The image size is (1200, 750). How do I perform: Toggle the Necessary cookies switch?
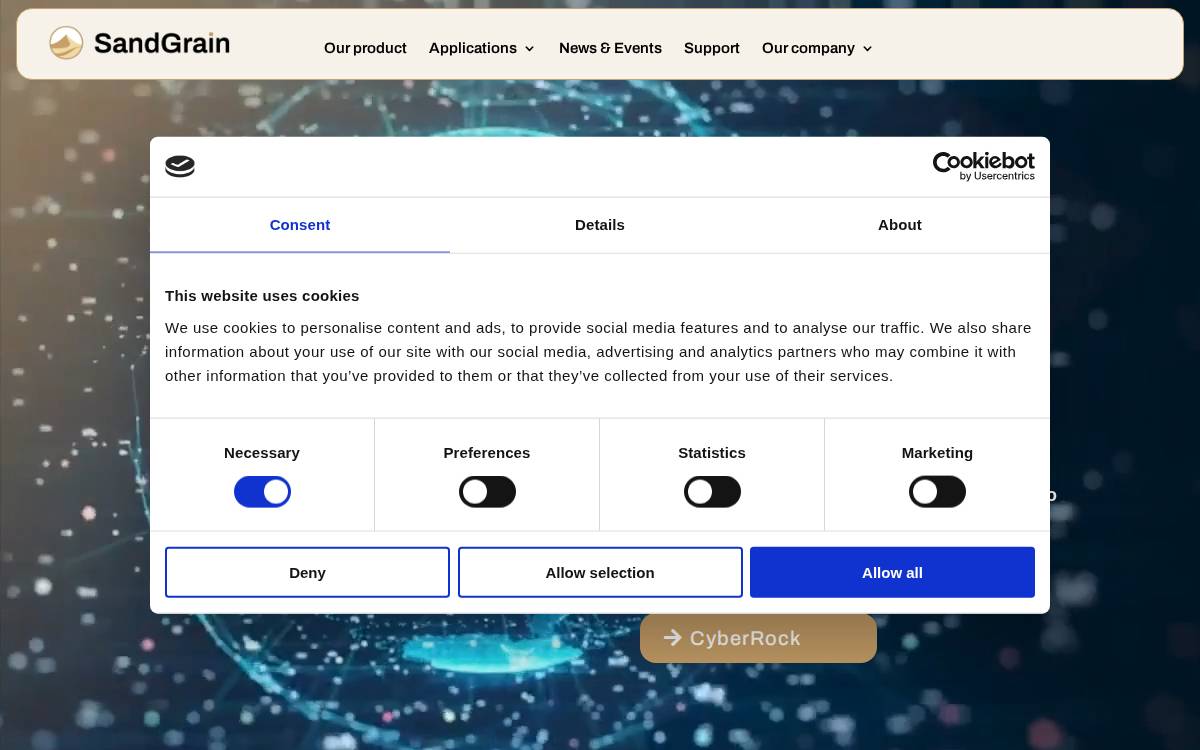click(262, 492)
